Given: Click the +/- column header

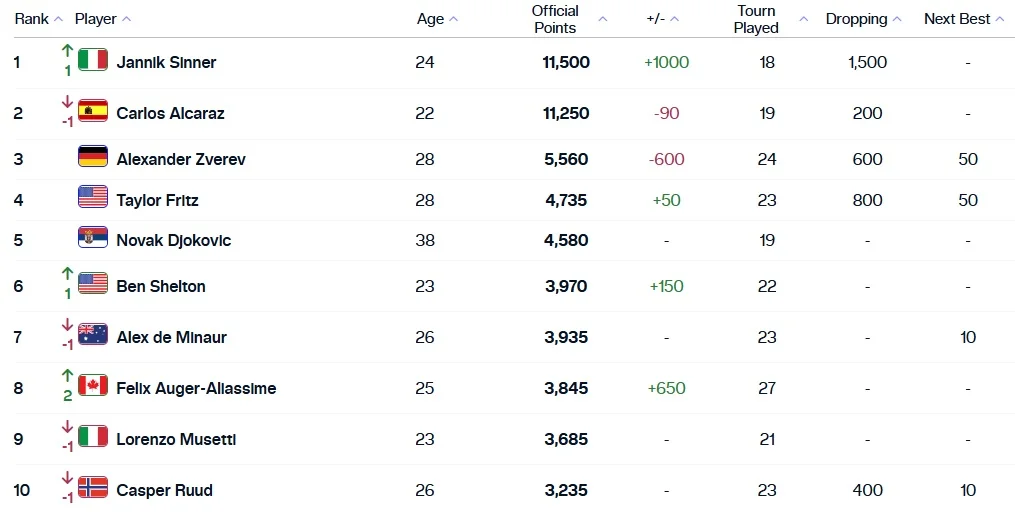Looking at the screenshot, I should click(658, 19).
